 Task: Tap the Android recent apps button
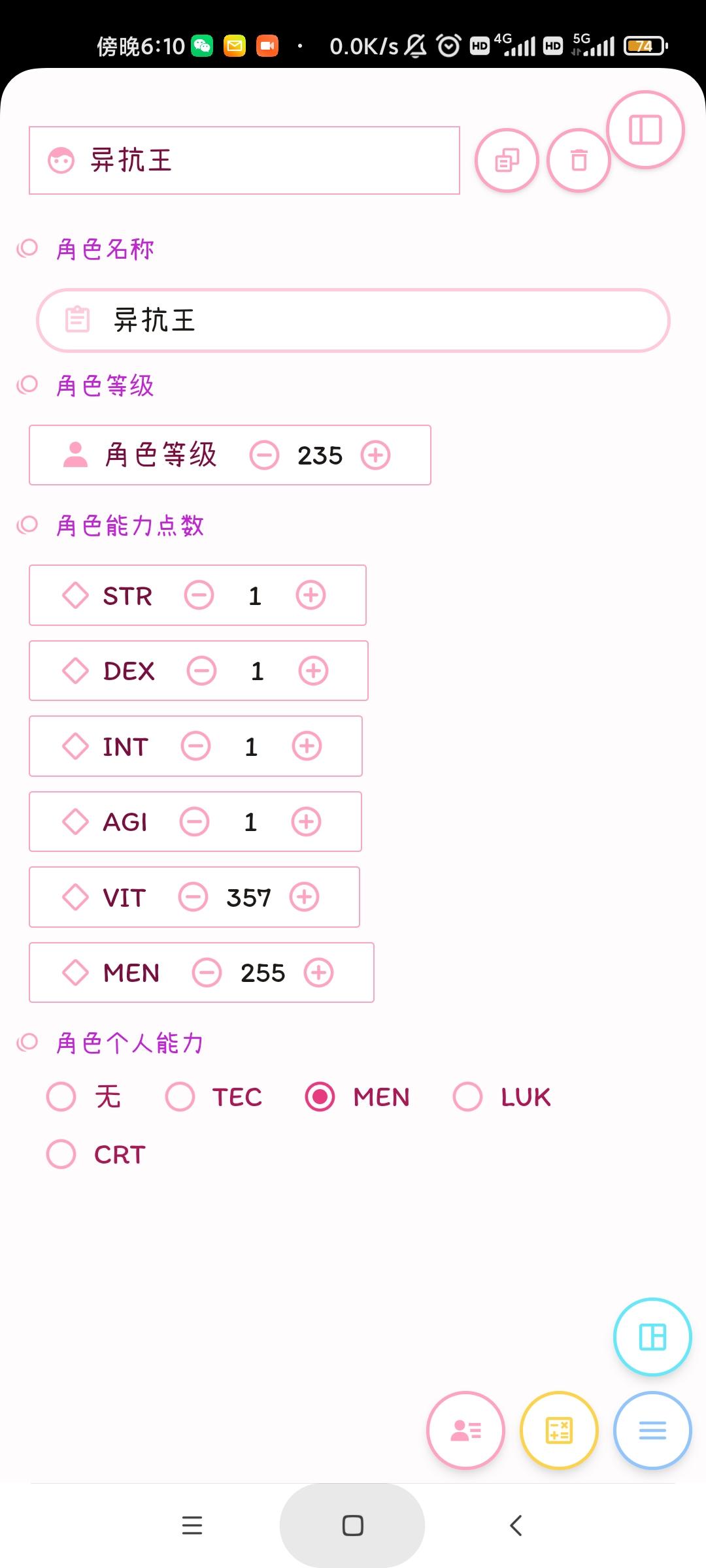[x=192, y=1526]
